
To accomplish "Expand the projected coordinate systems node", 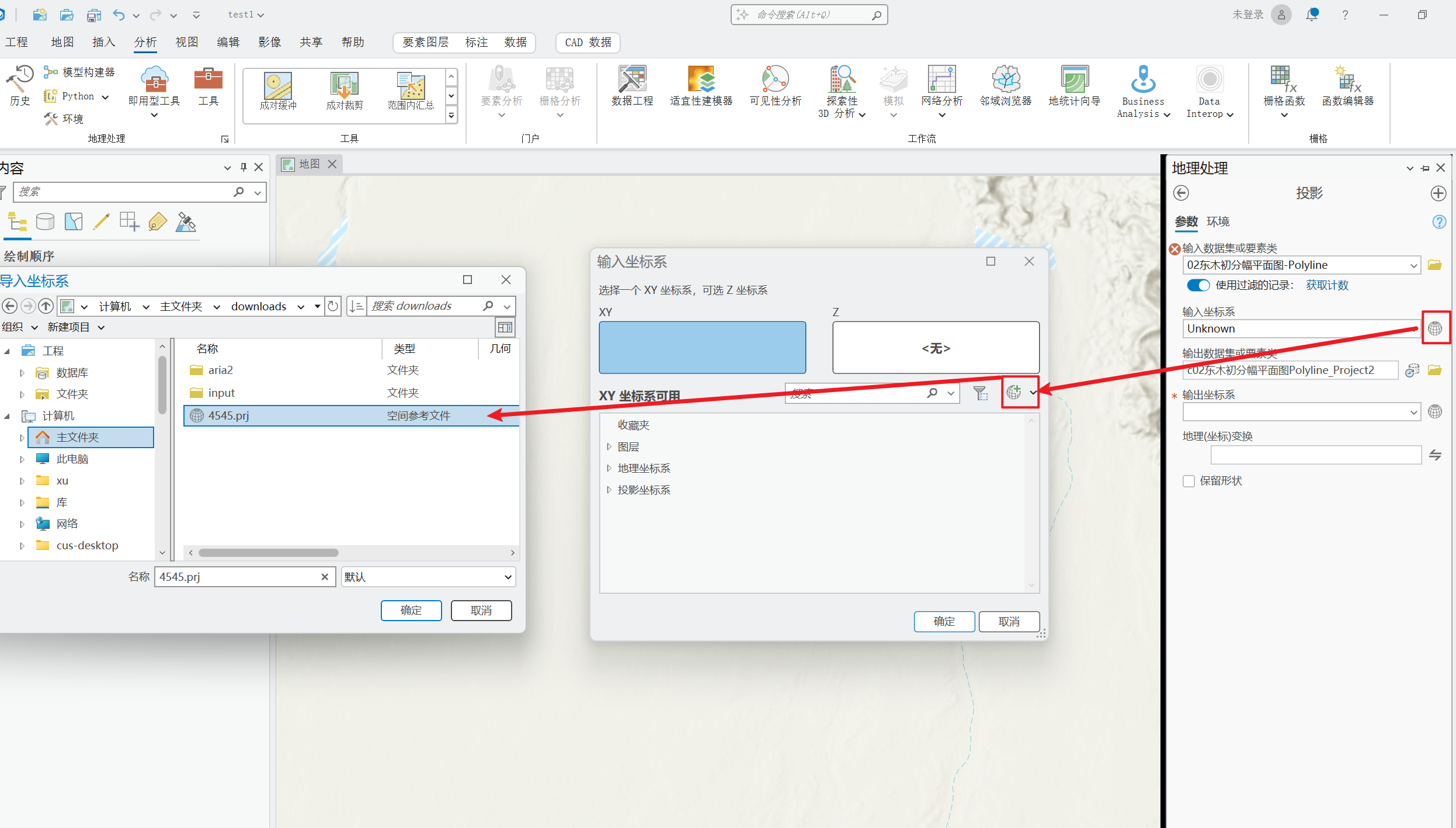I will coord(609,490).
